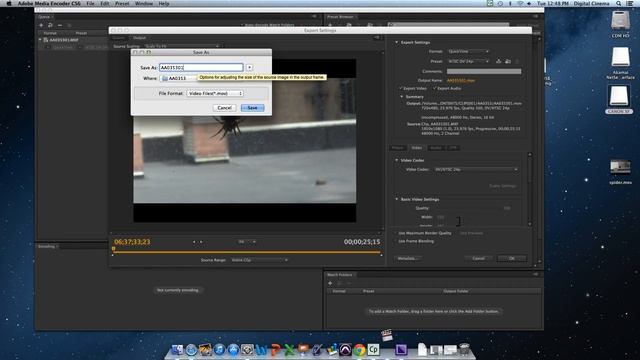Add source button in Queue panel
640x360 pixels.
tap(41, 25)
